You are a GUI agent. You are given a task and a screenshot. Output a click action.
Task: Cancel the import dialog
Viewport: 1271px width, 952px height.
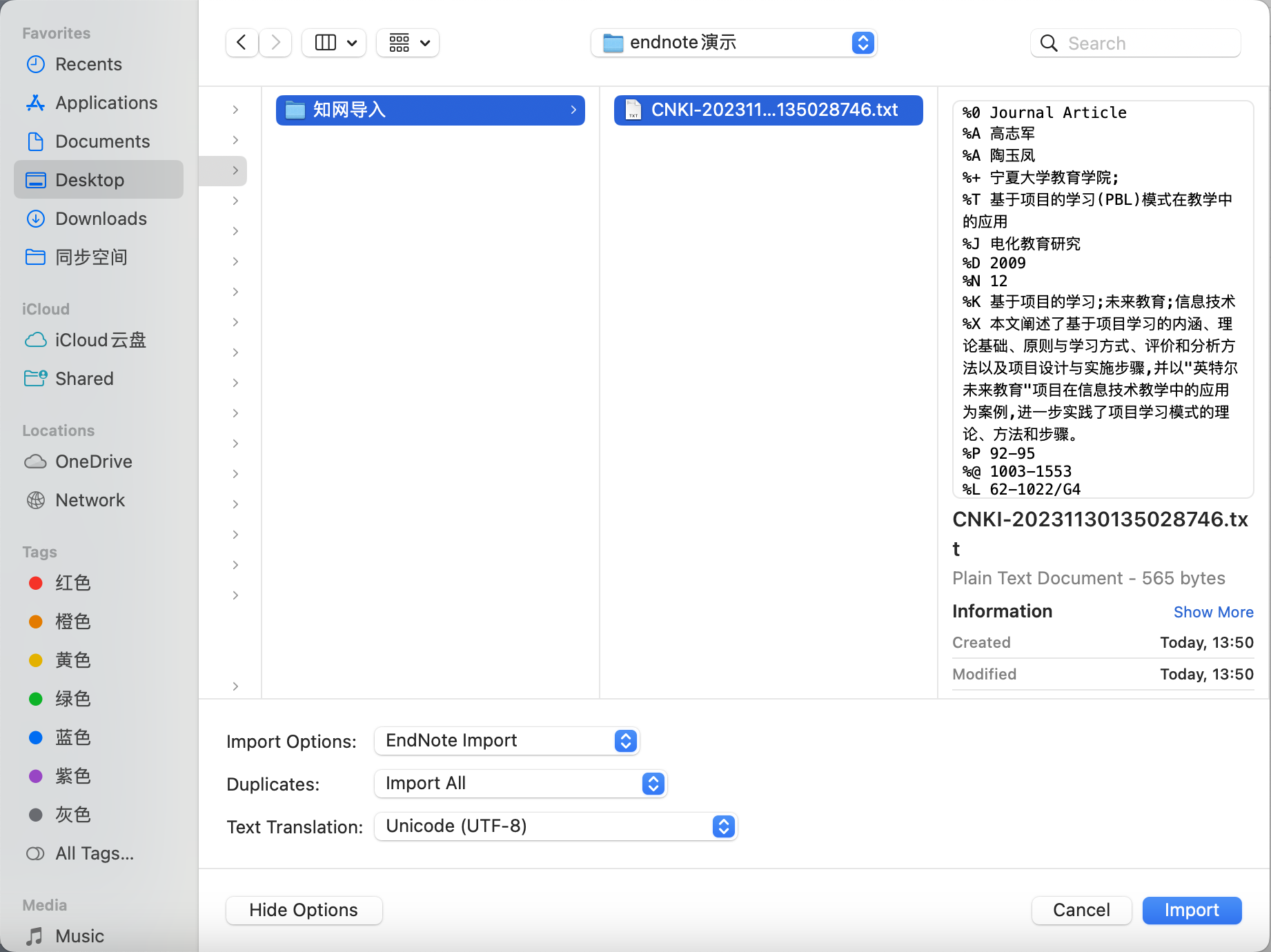coord(1081,910)
